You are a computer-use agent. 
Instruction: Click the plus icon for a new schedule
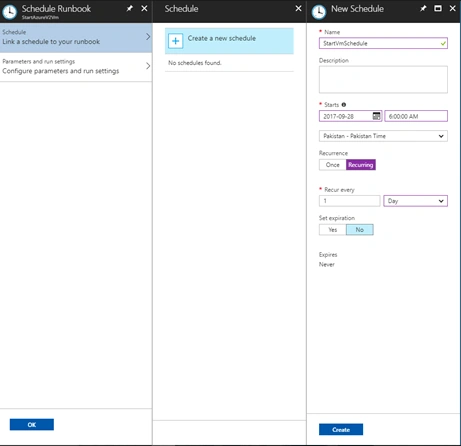pos(176,41)
